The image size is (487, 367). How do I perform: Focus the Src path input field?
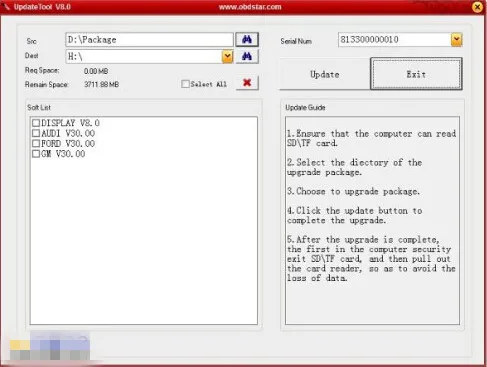tap(149, 40)
